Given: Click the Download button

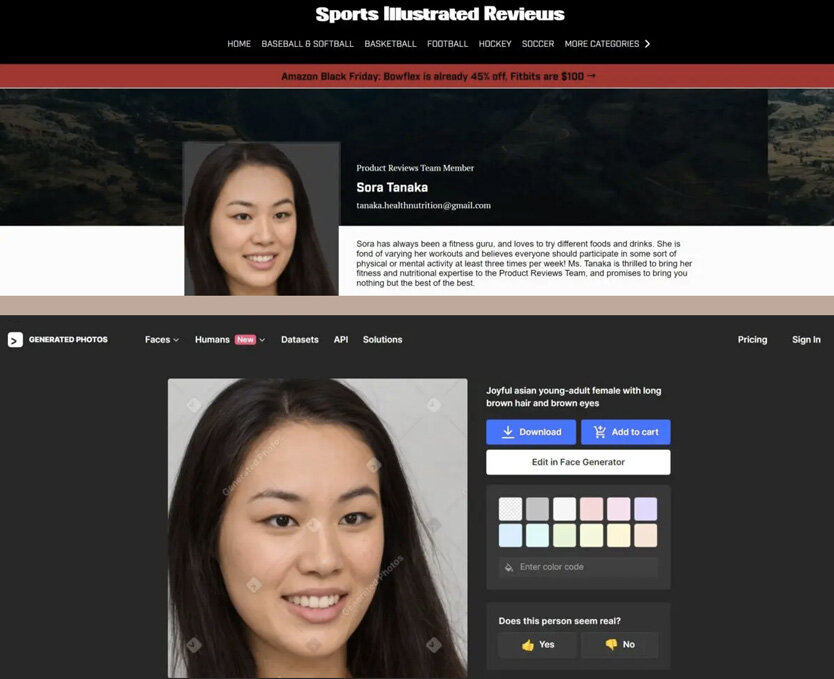Looking at the screenshot, I should tap(531, 432).
